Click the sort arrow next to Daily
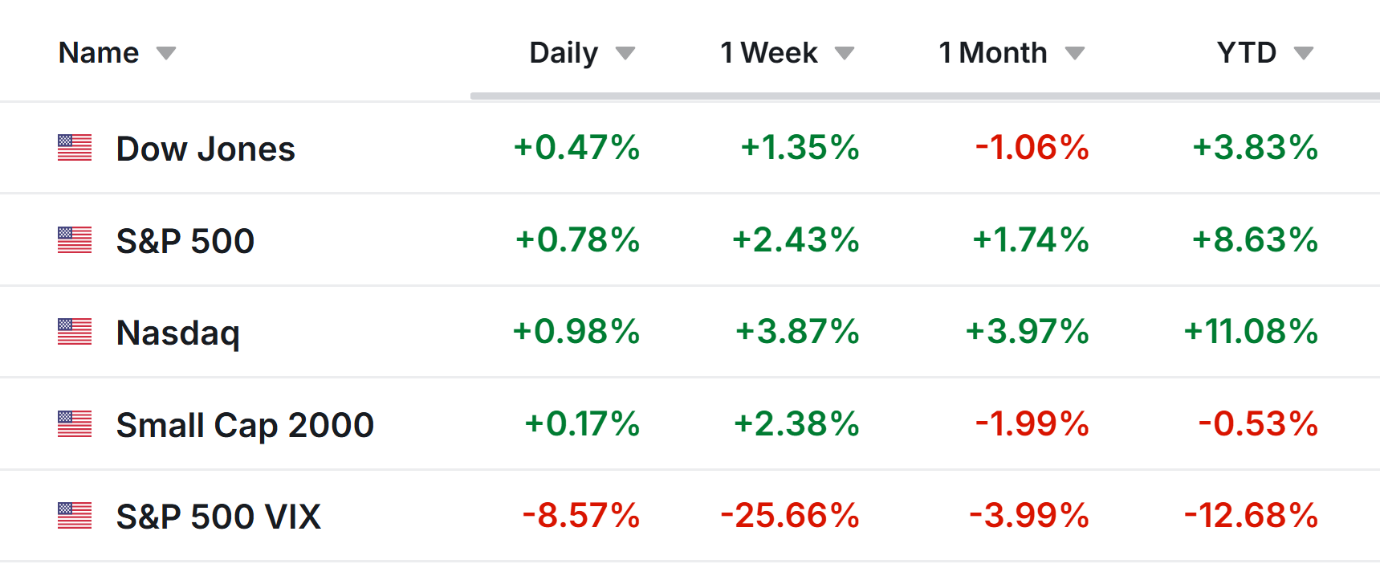The image size is (1380, 564). pos(625,53)
